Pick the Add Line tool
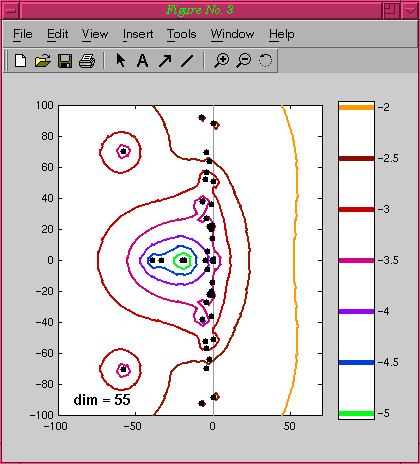 187,61
